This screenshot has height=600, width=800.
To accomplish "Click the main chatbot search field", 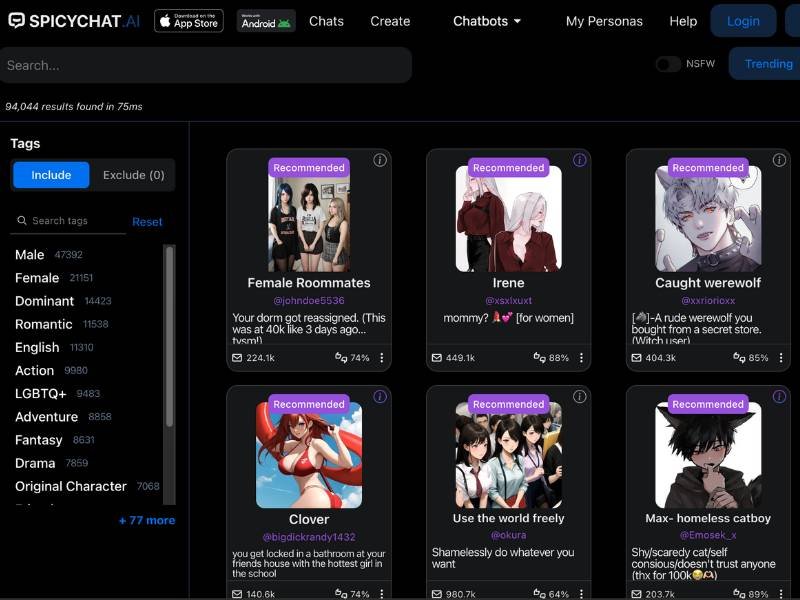I will click(205, 65).
